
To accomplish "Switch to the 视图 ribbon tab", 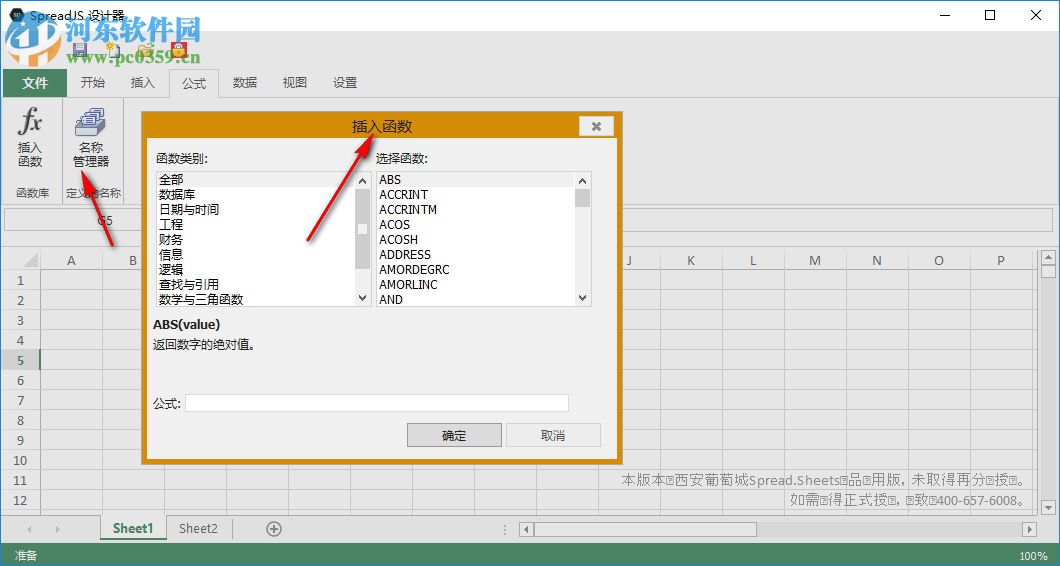I will [295, 82].
